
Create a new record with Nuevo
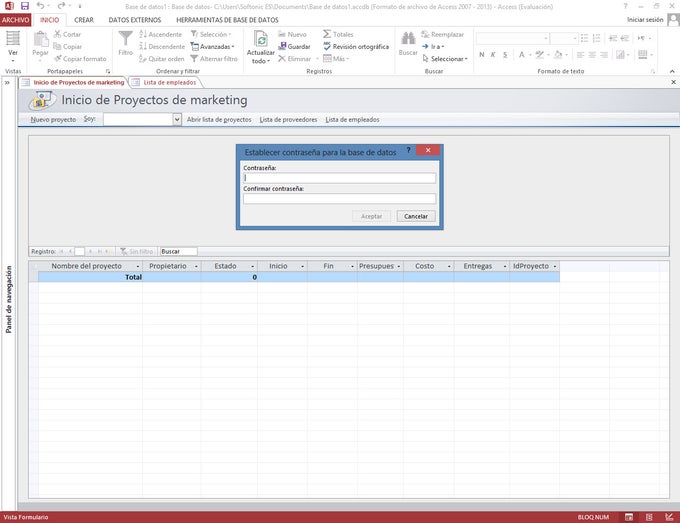click(x=292, y=34)
